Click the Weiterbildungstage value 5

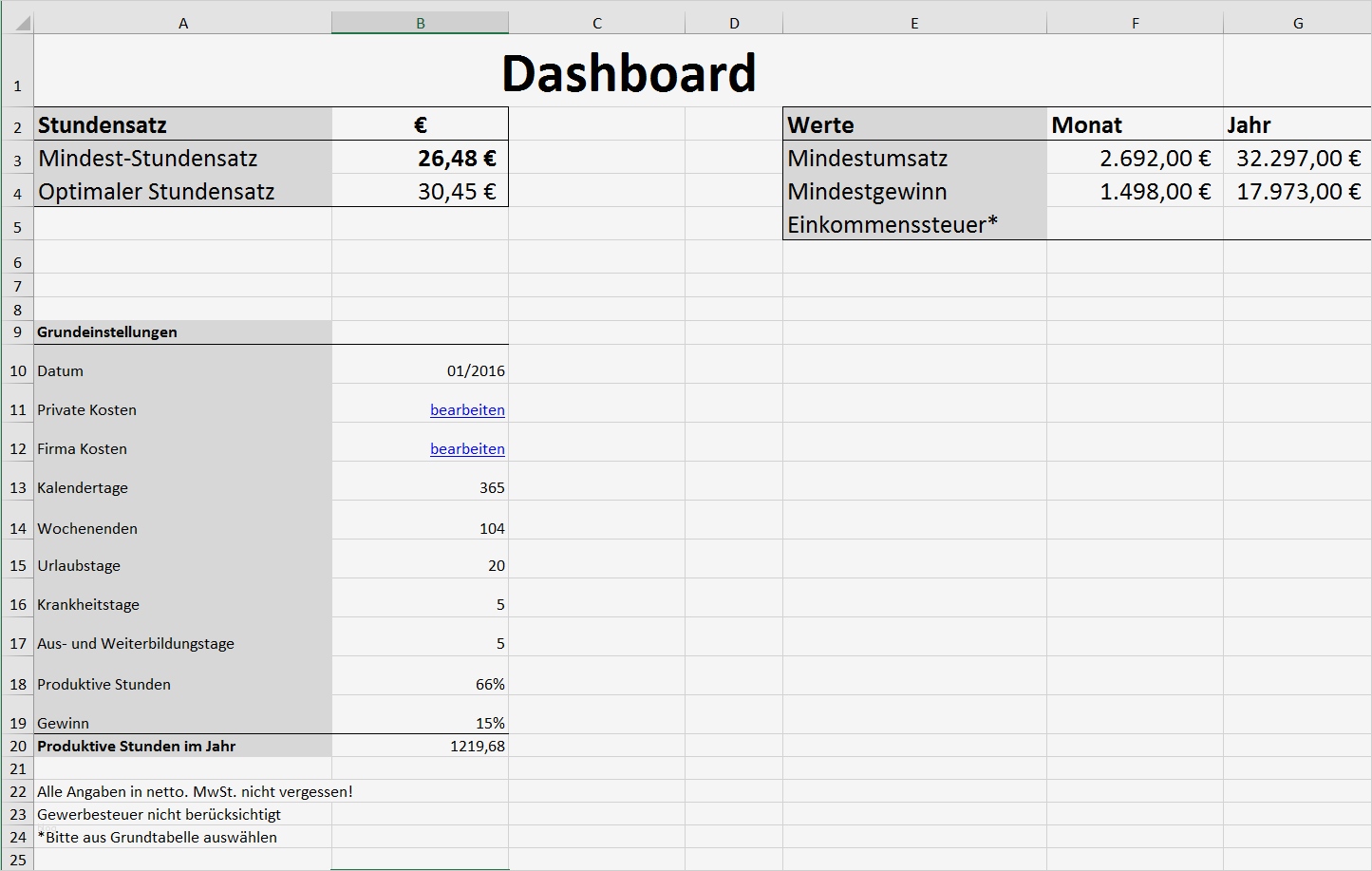(421, 636)
